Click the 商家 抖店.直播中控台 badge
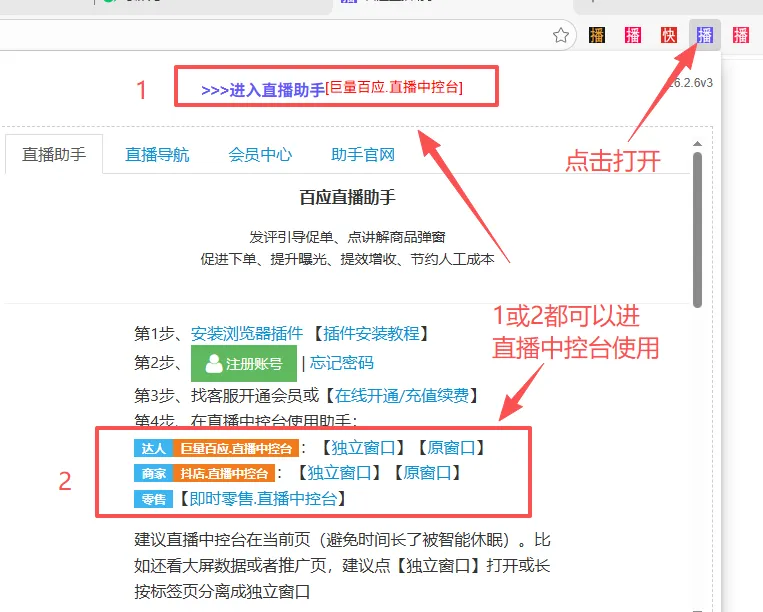This screenshot has width=763, height=612. 204,473
